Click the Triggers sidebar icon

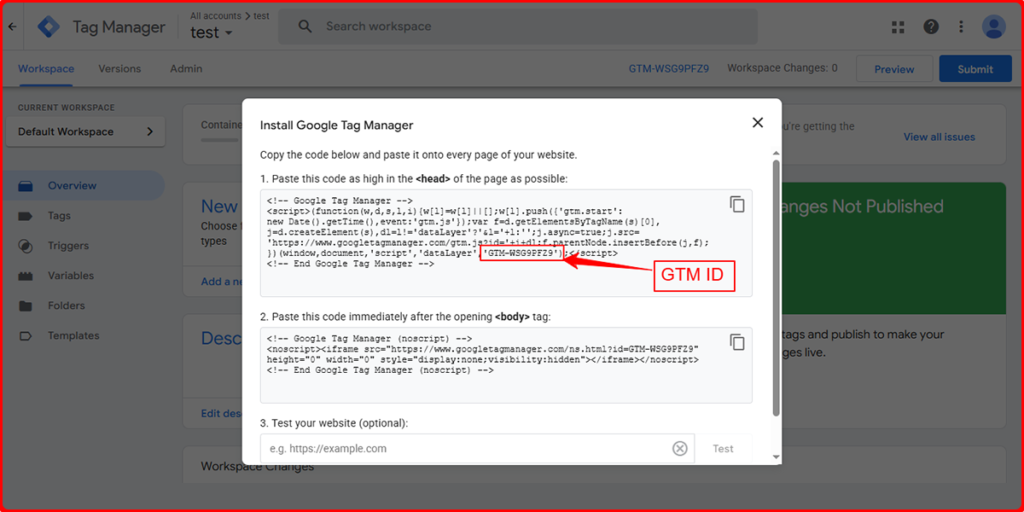25,246
